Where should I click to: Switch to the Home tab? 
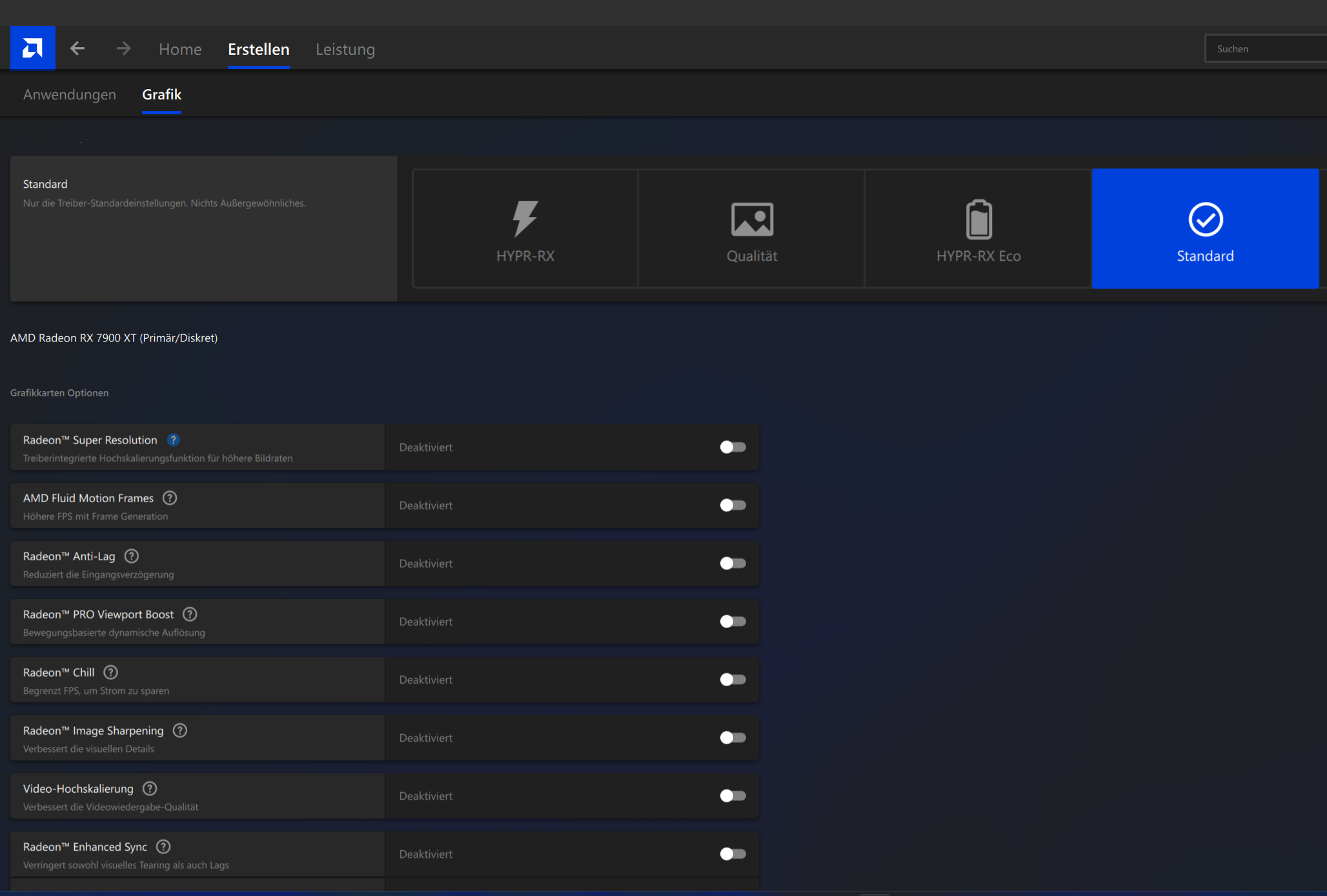(x=180, y=49)
